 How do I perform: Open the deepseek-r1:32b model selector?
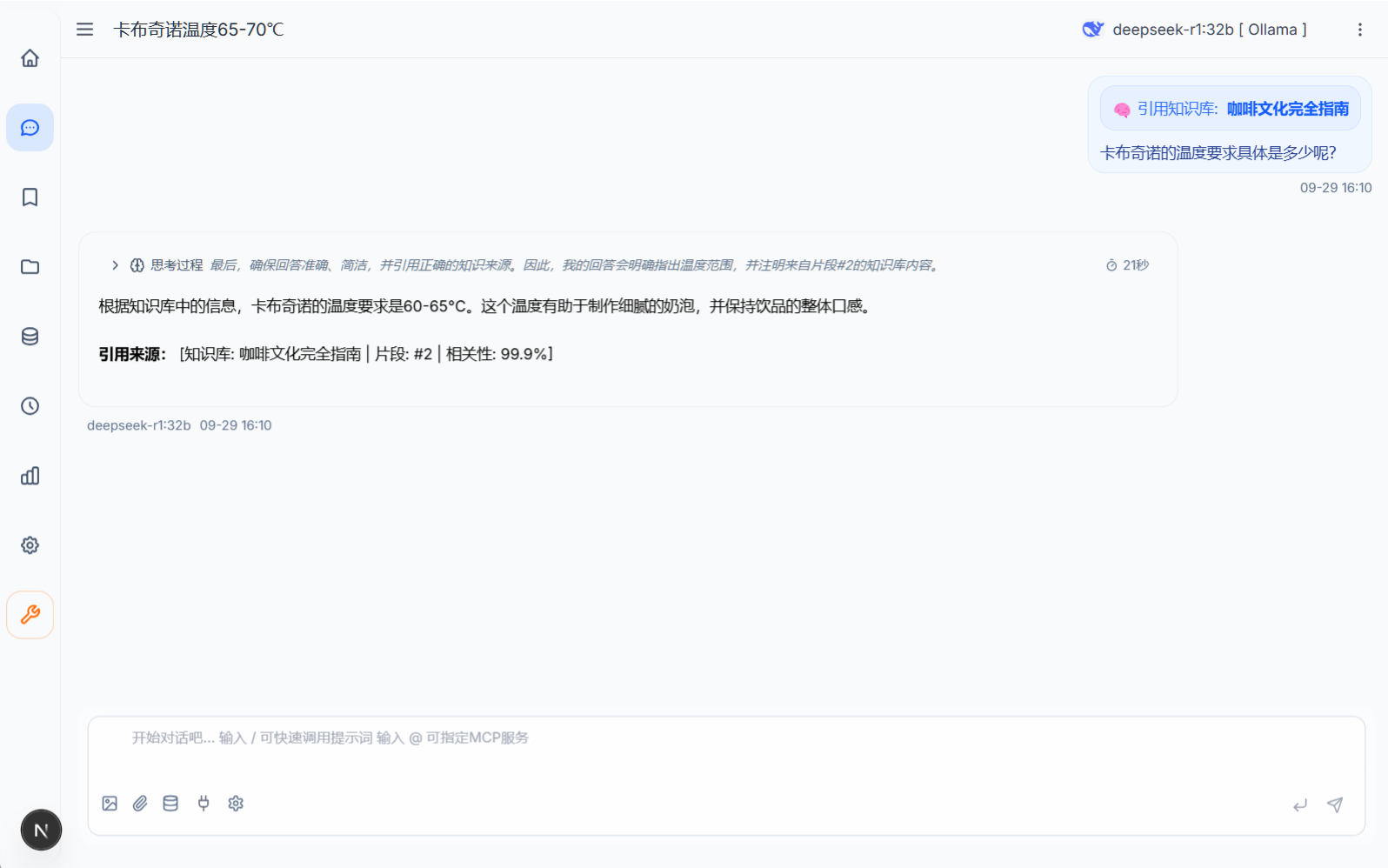pos(1194,30)
